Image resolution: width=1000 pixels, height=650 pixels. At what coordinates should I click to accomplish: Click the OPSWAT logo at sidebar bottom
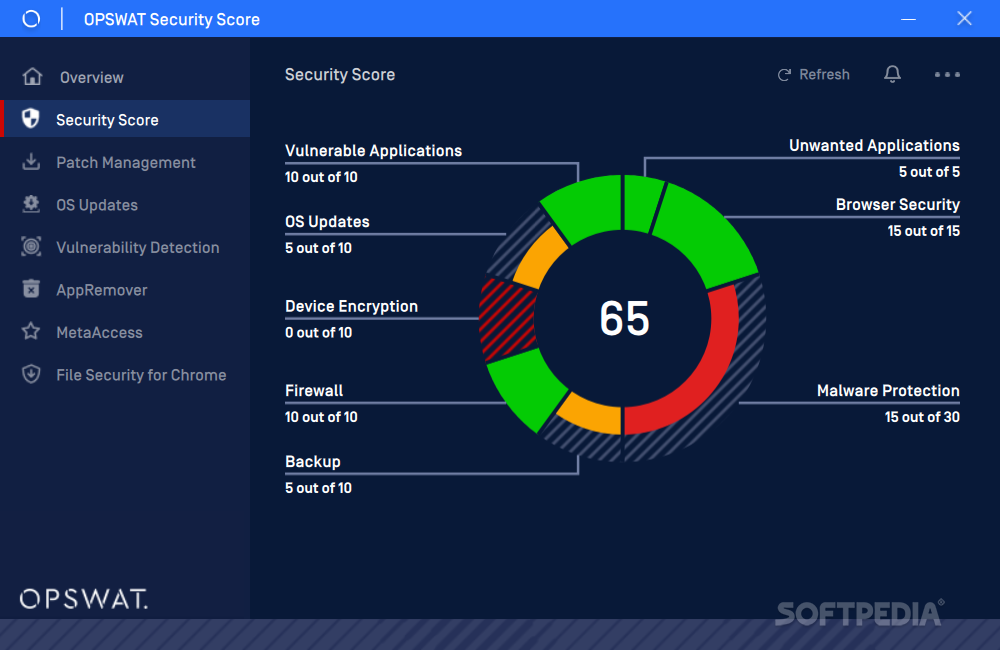84,599
